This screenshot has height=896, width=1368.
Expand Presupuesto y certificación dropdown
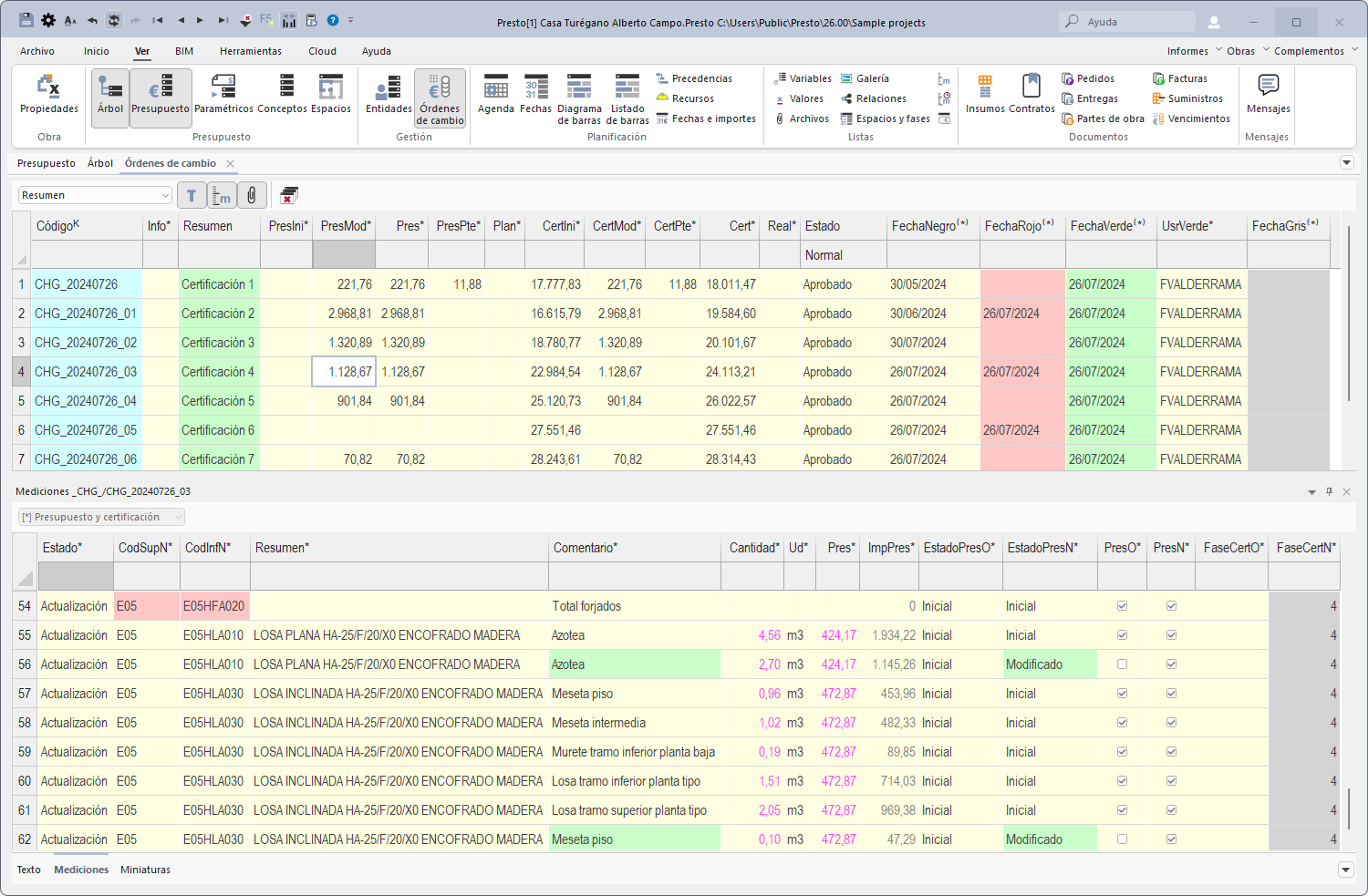(x=177, y=517)
